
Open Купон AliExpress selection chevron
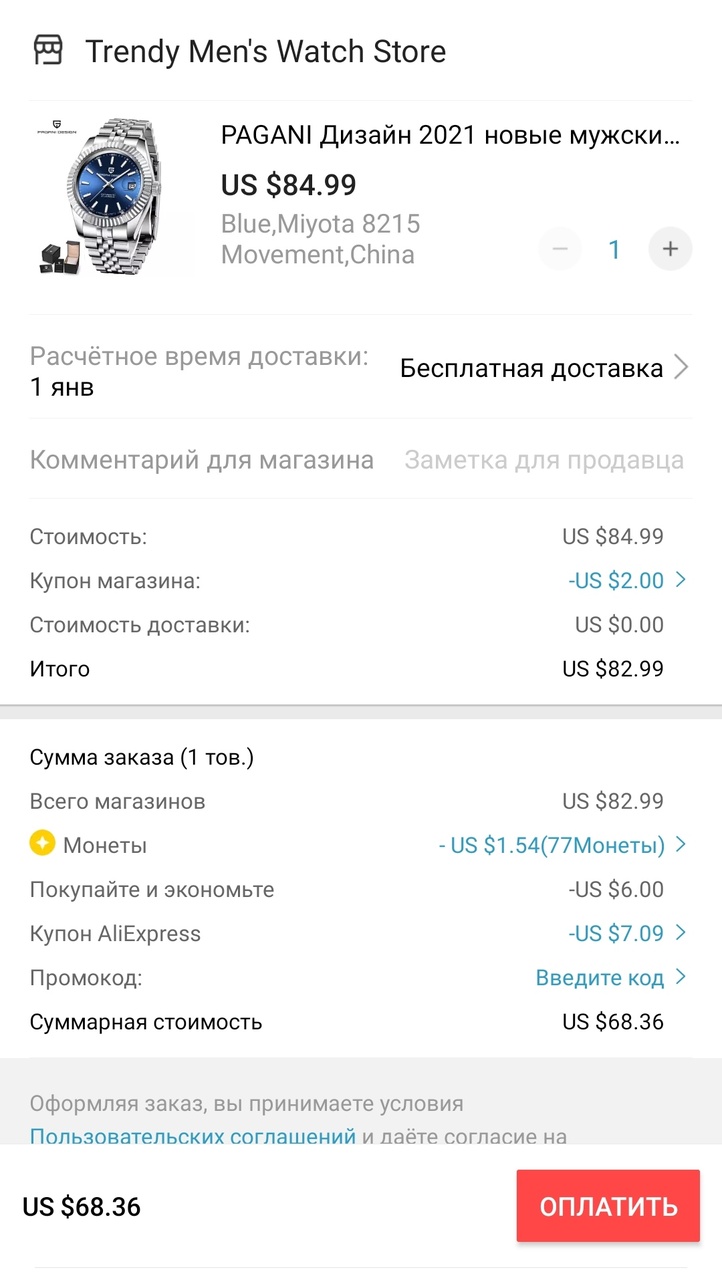pyautogui.click(x=681, y=932)
